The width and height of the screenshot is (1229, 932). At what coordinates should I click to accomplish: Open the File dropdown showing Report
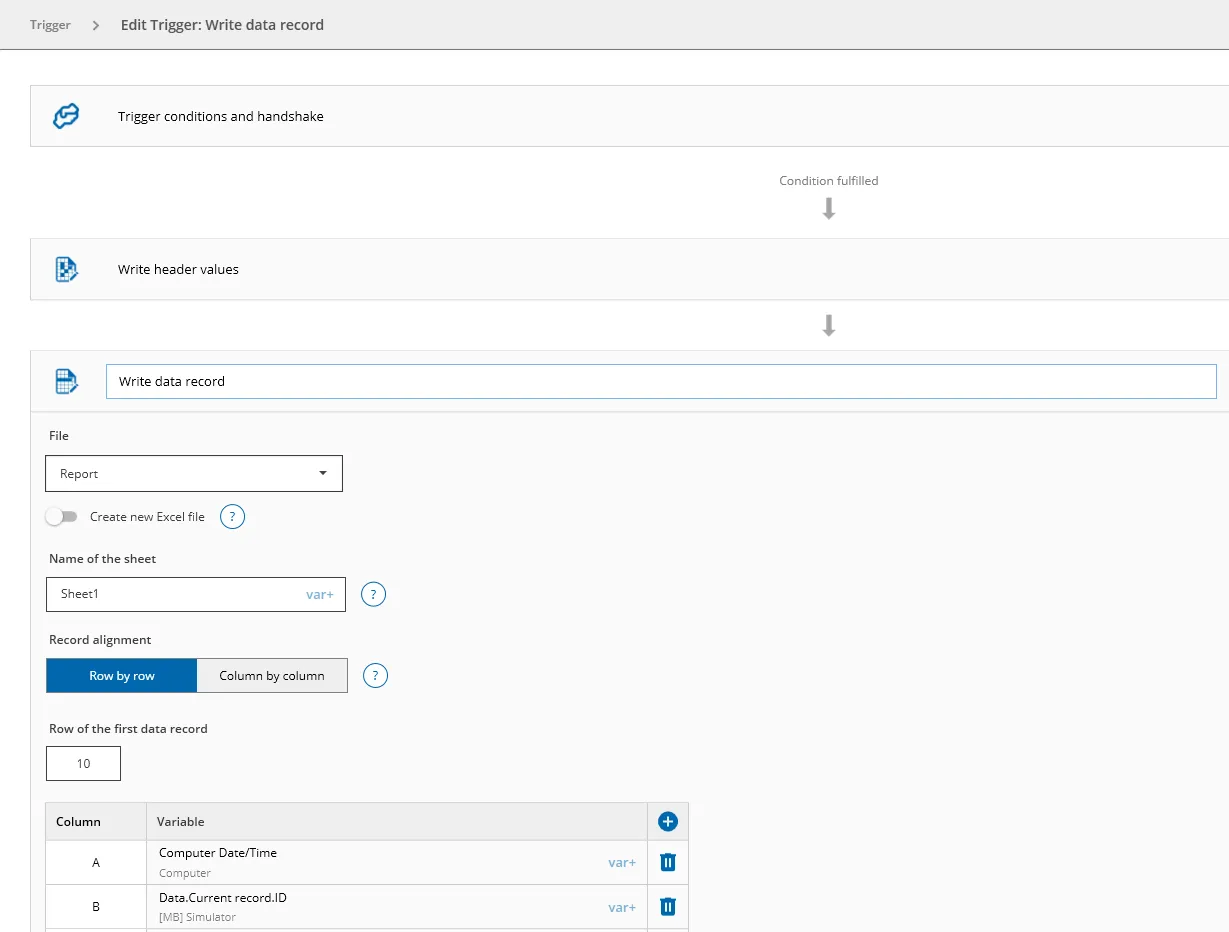click(194, 474)
